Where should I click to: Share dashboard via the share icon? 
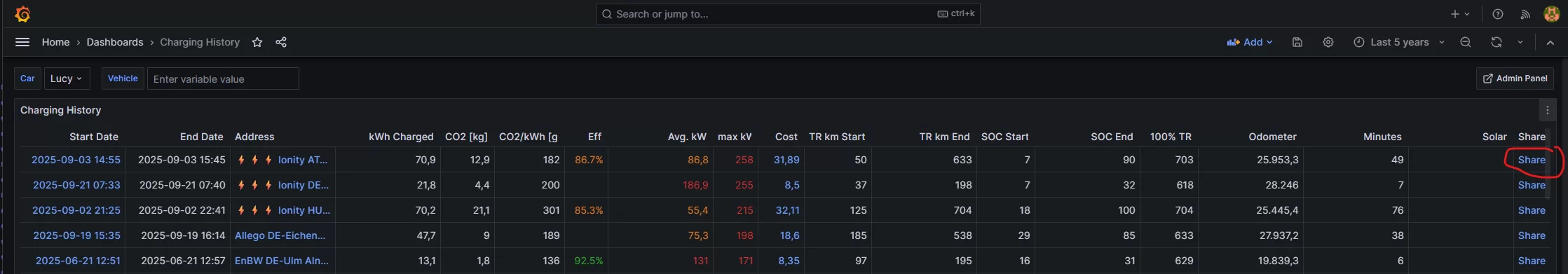click(x=281, y=42)
